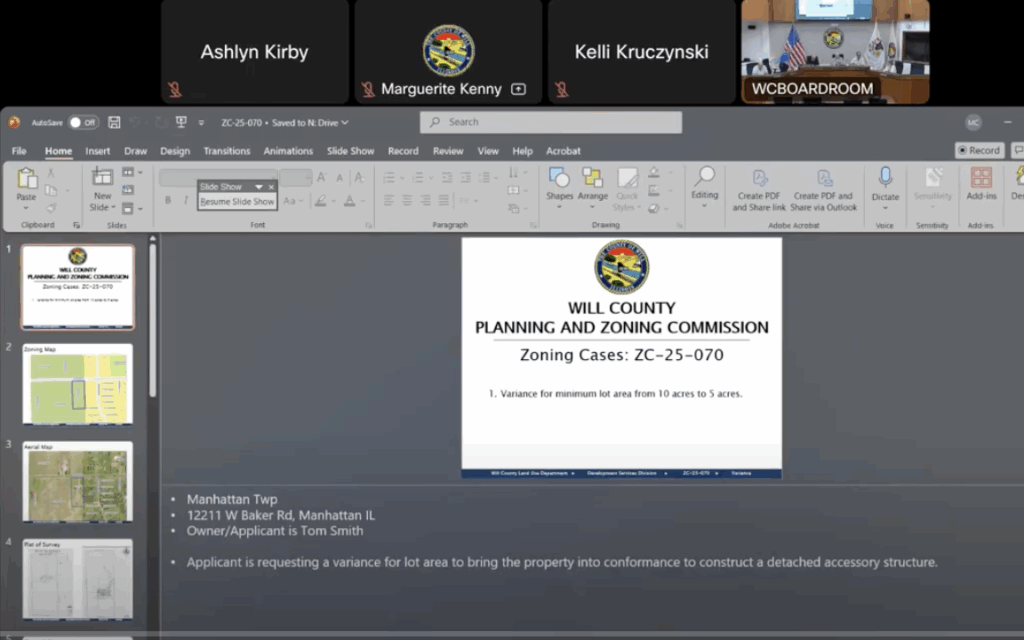Switch to the Transitions tab

[x=226, y=151]
